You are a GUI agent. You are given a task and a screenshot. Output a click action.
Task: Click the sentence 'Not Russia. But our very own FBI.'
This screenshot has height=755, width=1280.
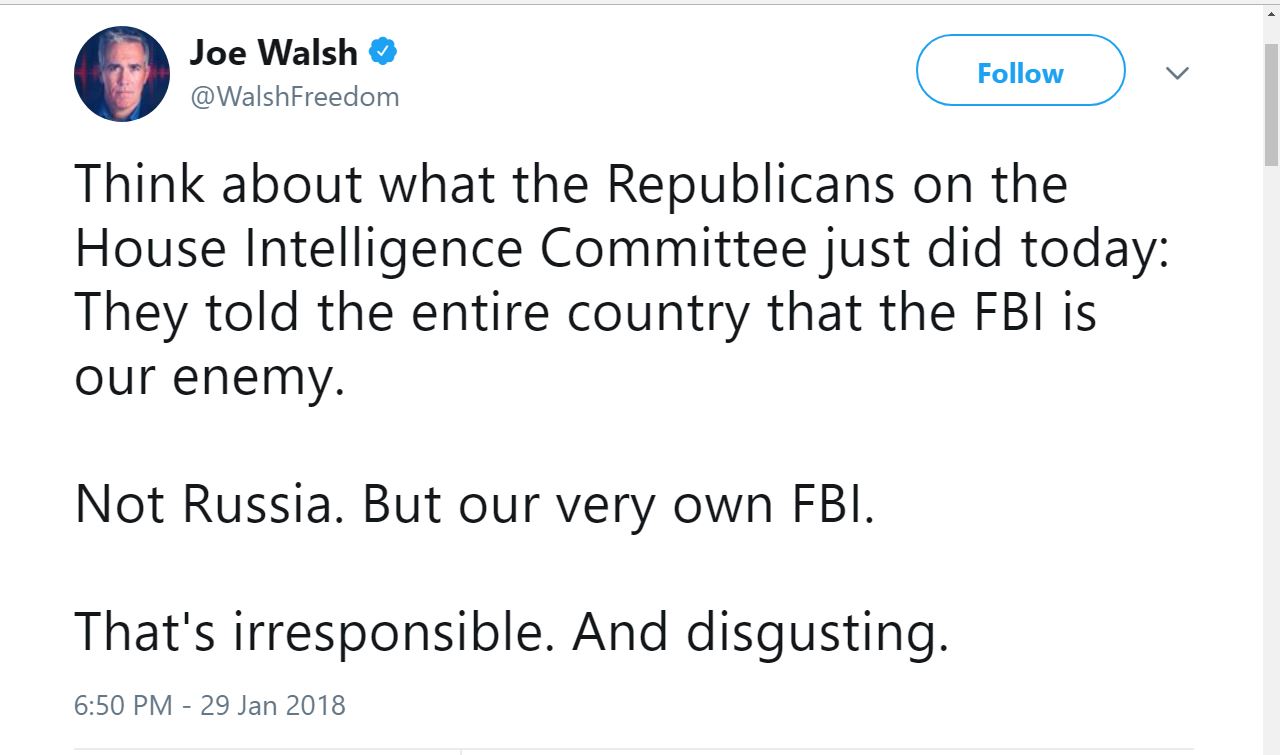[475, 505]
